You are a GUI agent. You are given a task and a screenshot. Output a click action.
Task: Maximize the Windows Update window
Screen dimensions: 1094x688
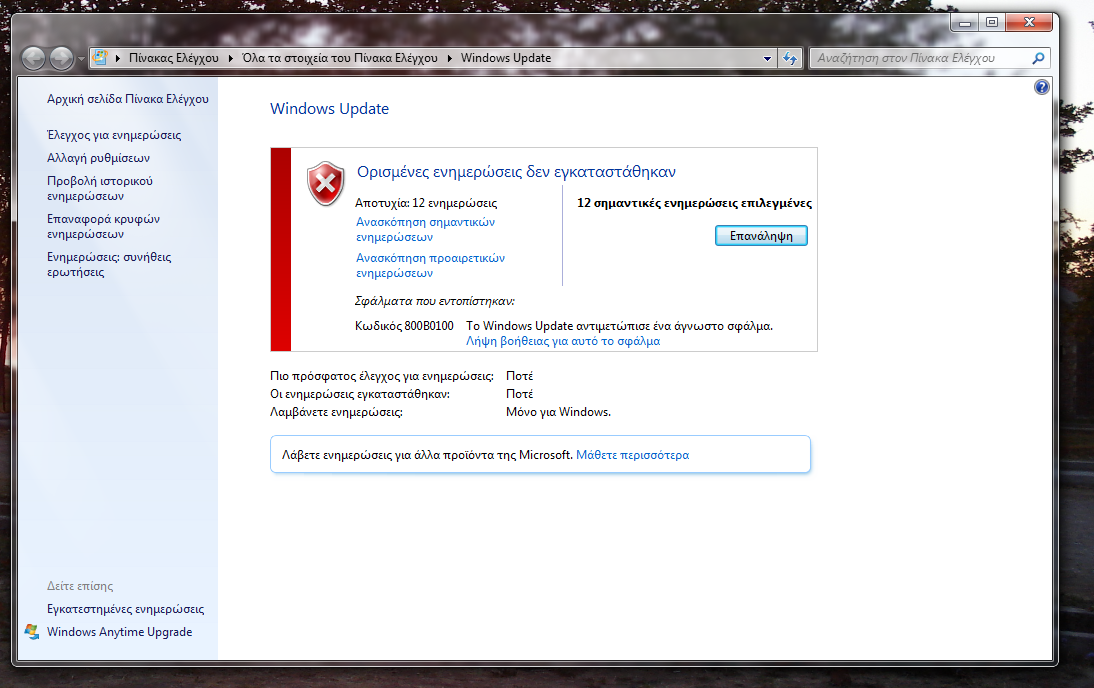tap(991, 22)
